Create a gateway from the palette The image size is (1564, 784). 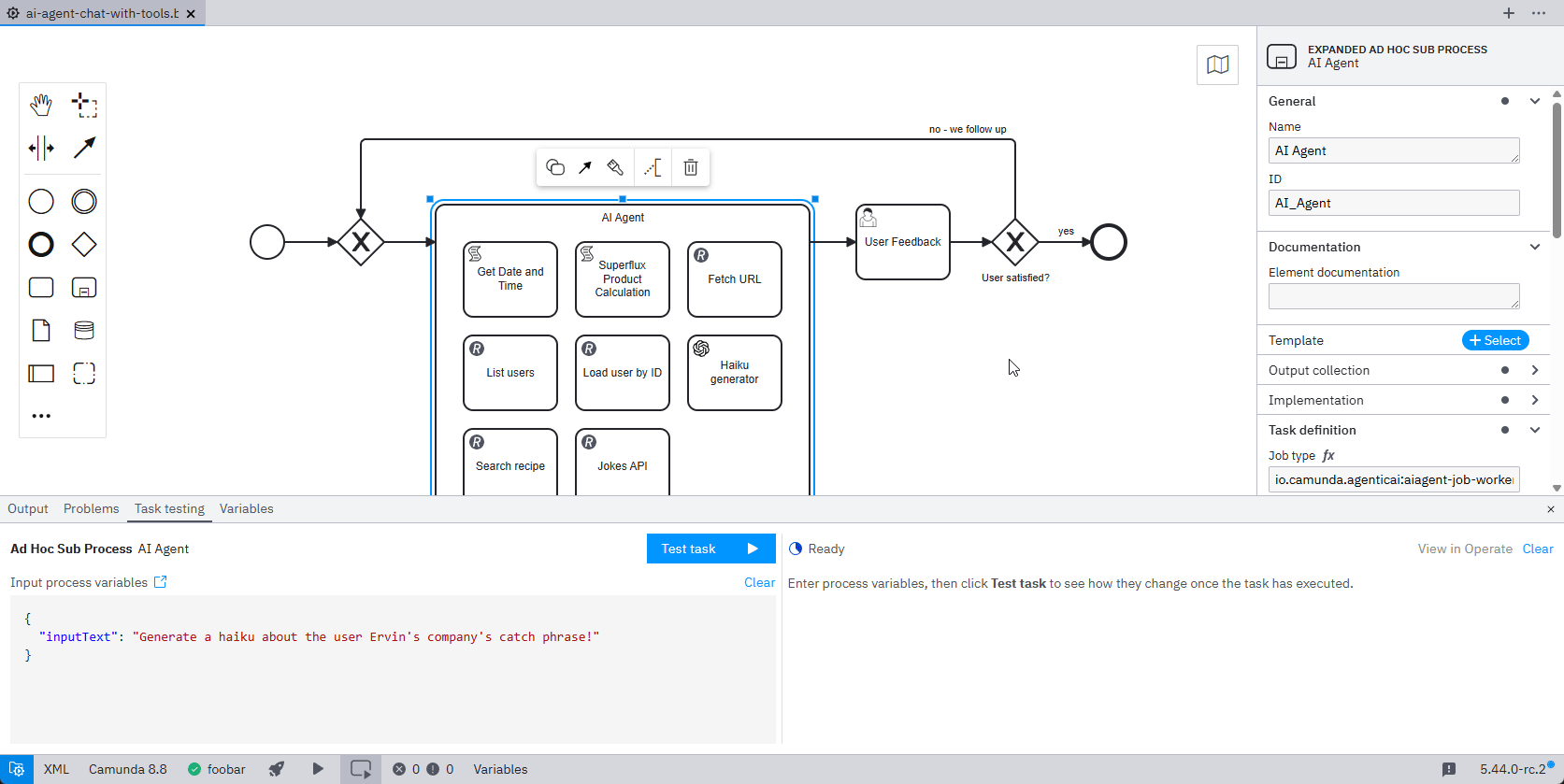point(84,245)
